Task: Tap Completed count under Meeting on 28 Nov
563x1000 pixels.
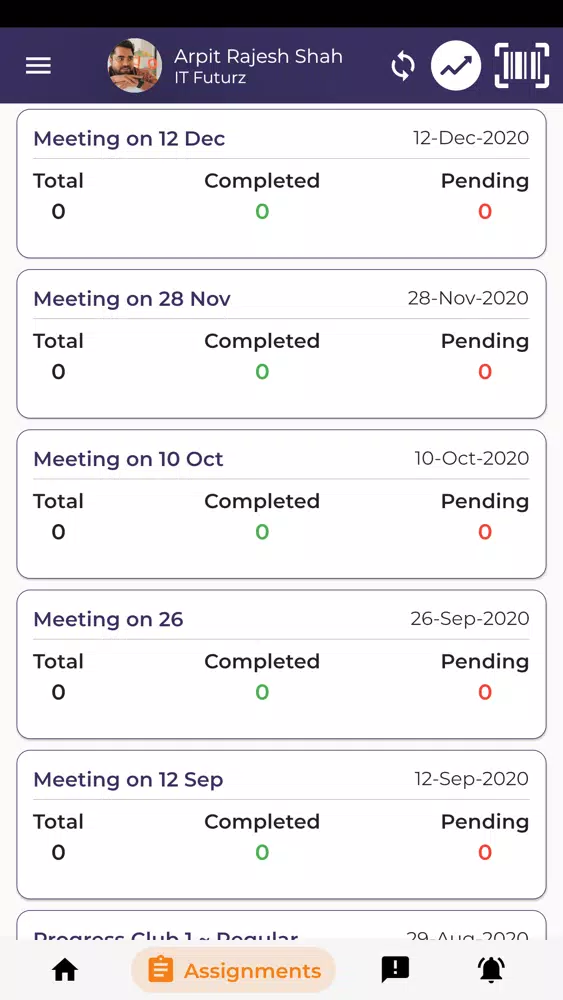Action: [x=262, y=372]
